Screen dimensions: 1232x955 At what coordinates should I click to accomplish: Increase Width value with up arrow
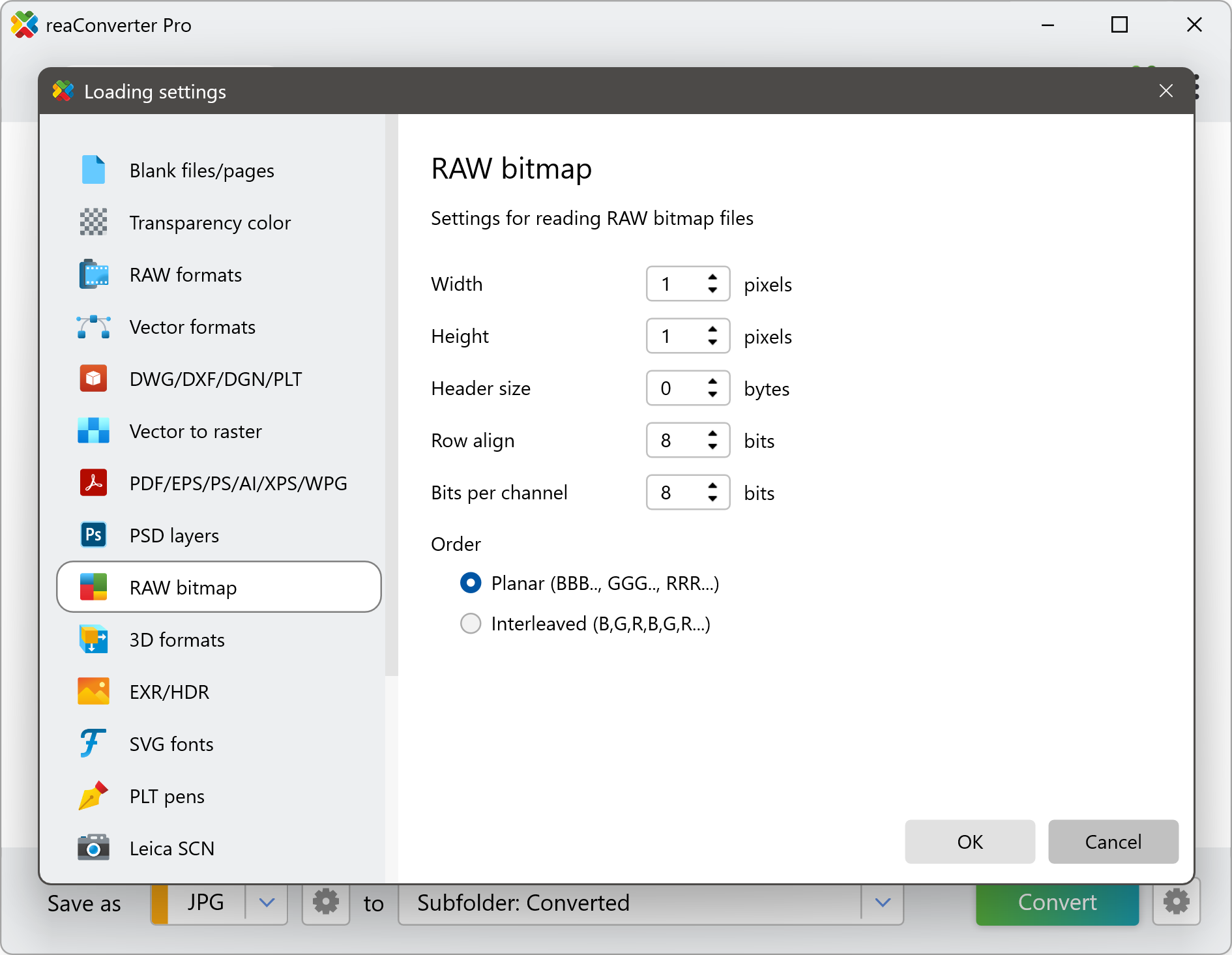pyautogui.click(x=712, y=277)
